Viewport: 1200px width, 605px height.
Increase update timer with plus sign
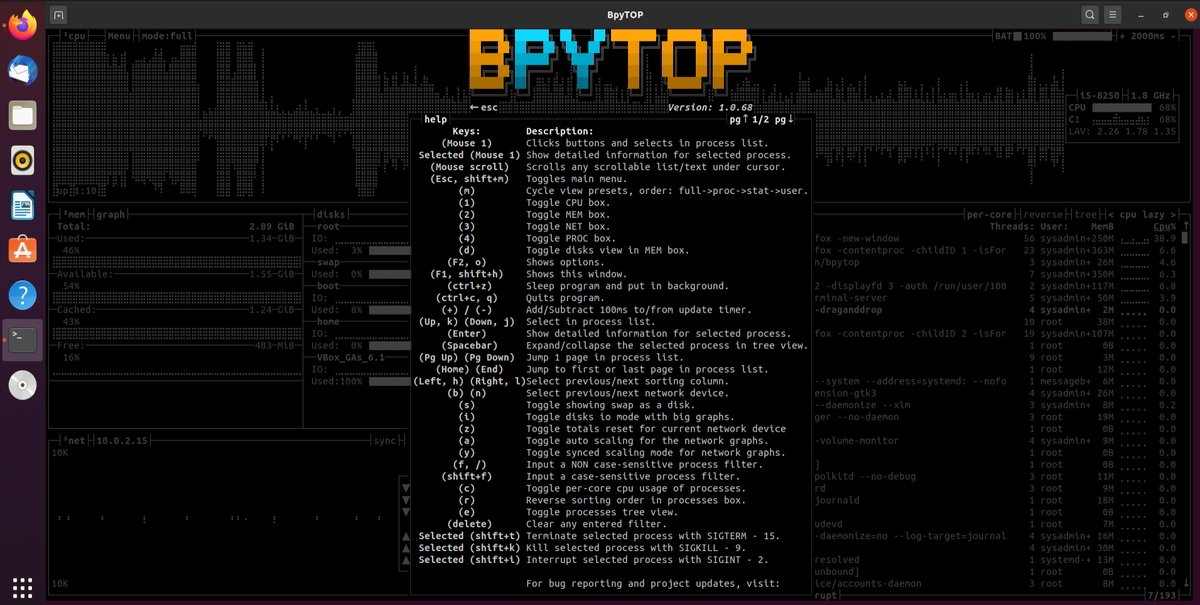click(x=1122, y=36)
